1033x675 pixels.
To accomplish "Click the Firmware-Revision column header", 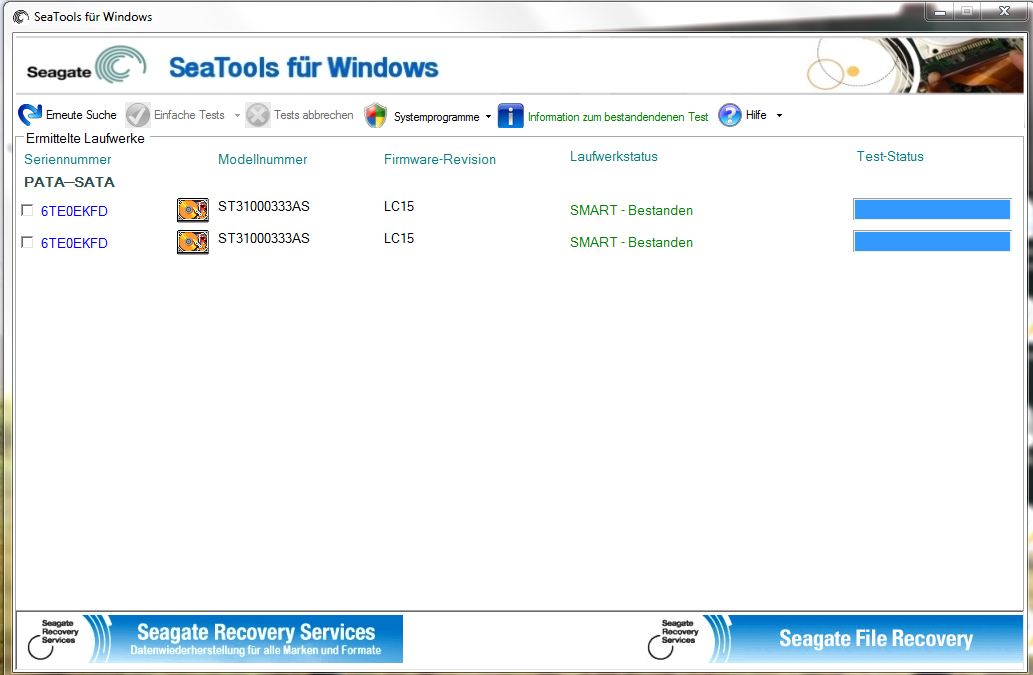I will coord(439,159).
